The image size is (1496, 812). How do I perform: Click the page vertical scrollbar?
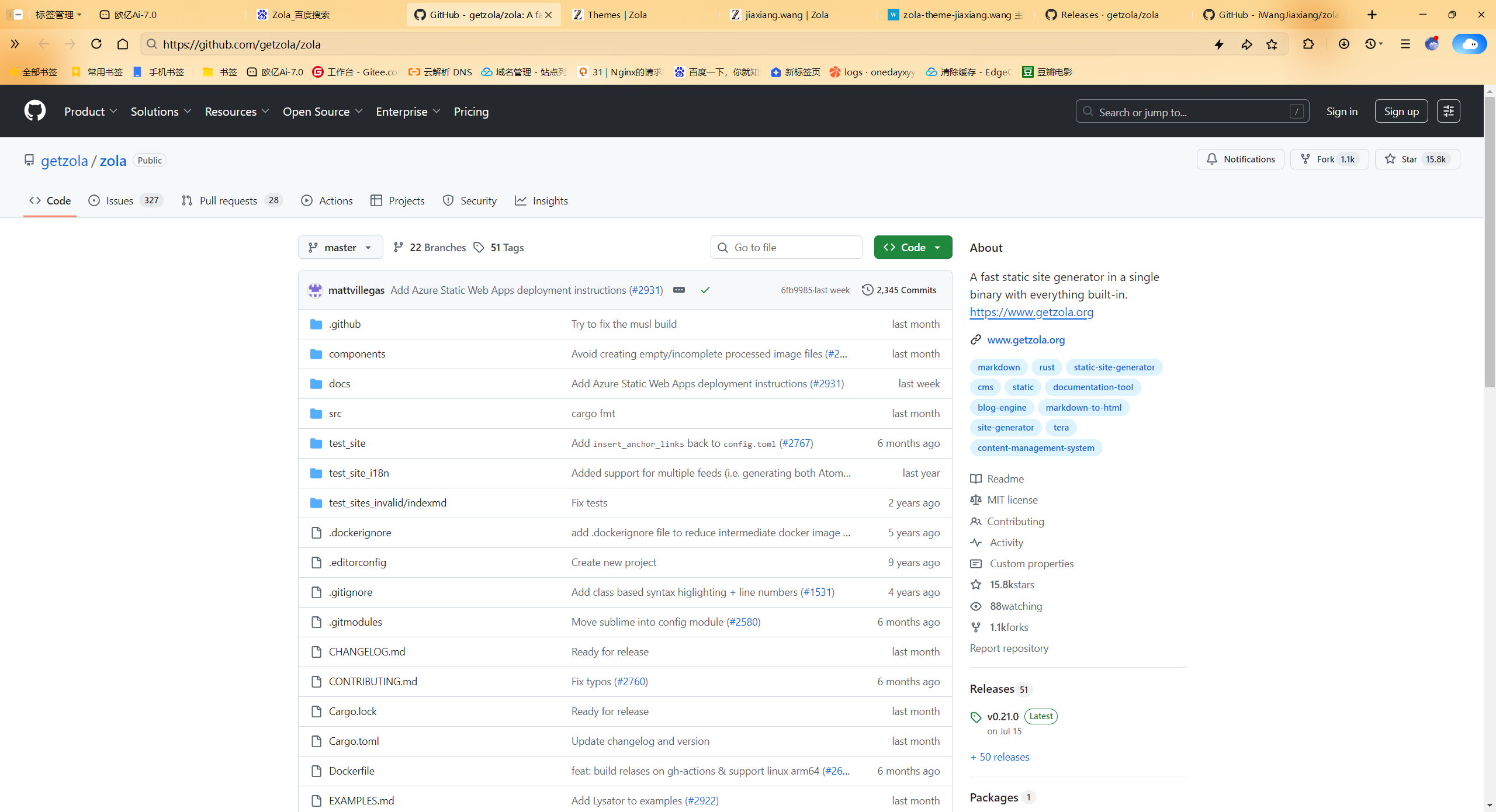tap(1490, 241)
